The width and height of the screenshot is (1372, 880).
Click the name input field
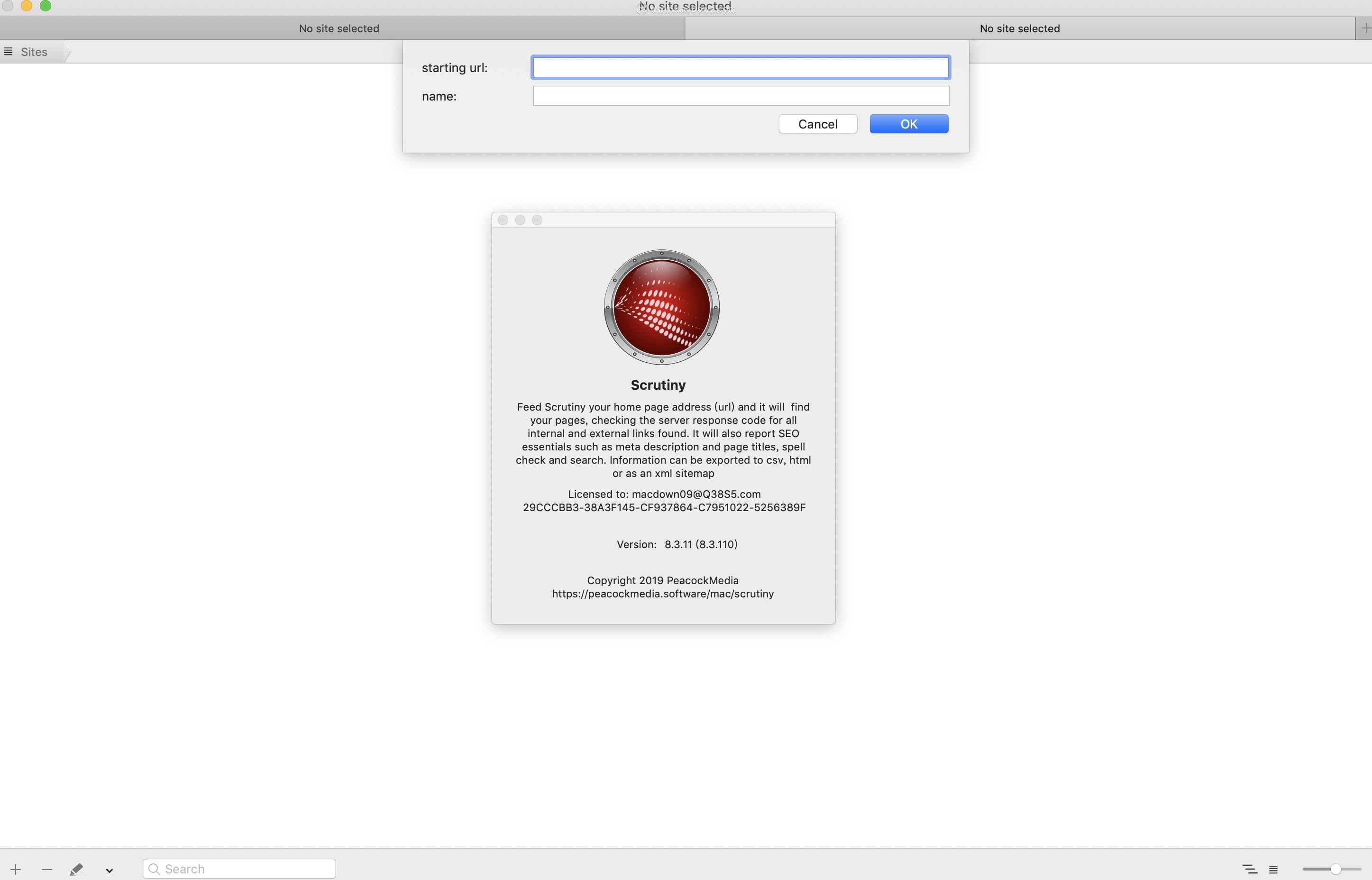pyautogui.click(x=741, y=96)
